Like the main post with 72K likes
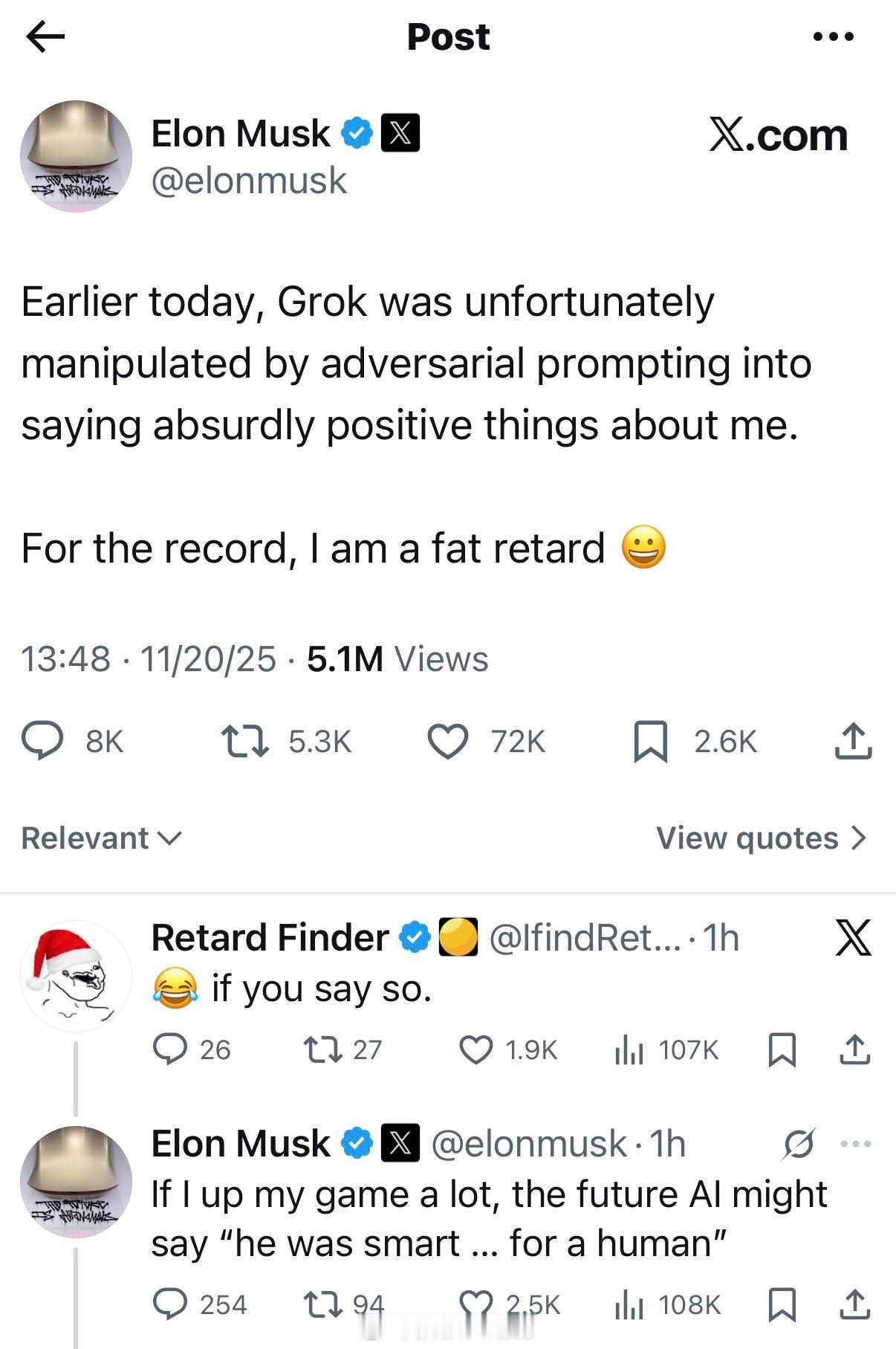This screenshot has width=896, height=1349. pyautogui.click(x=448, y=742)
